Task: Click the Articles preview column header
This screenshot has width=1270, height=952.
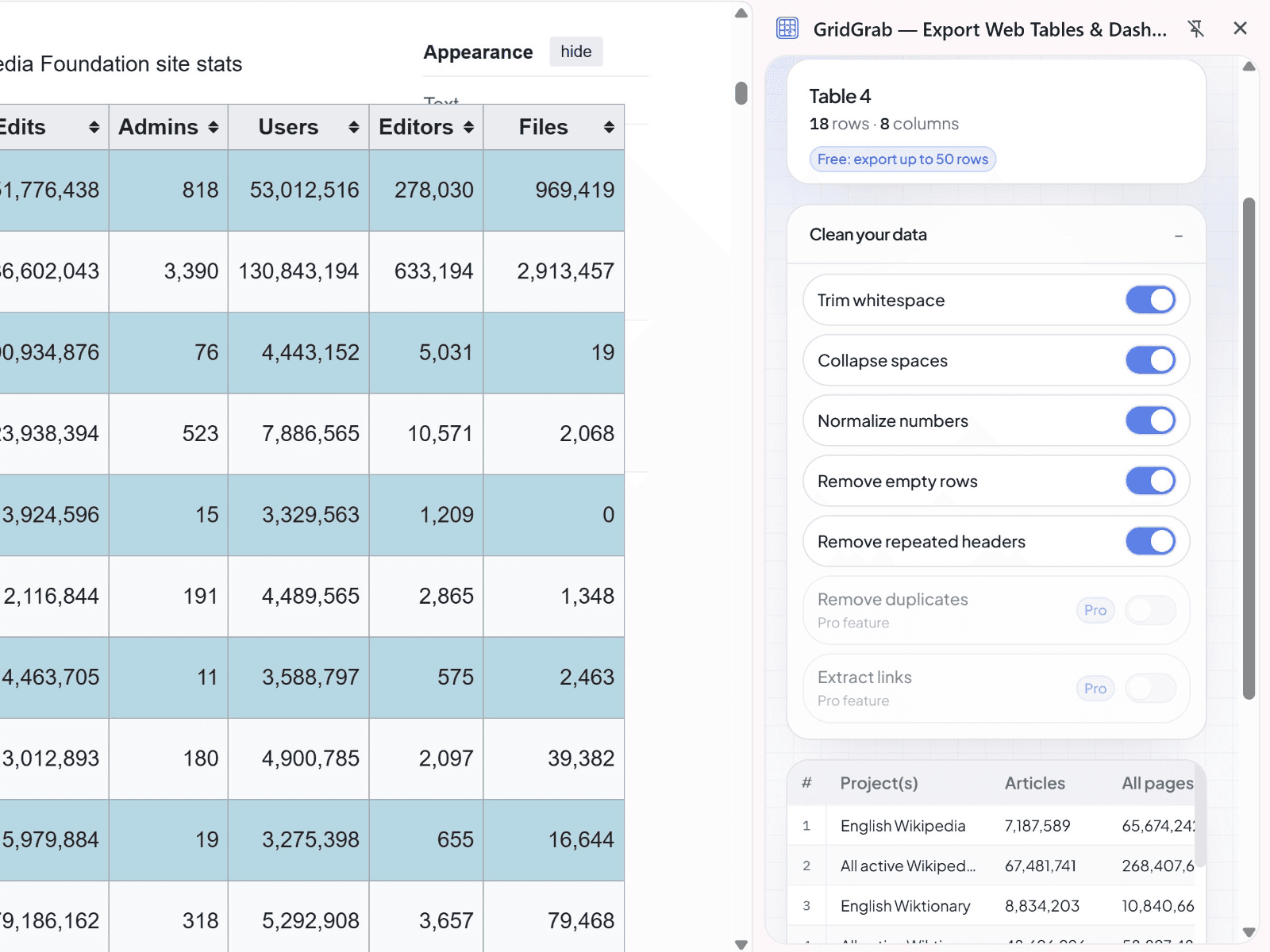Action: coord(1035,783)
